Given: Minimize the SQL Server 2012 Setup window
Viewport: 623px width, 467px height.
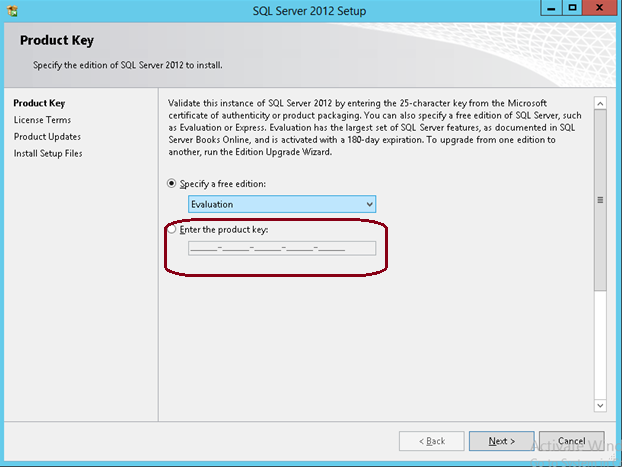Looking at the screenshot, I should tap(551, 8).
